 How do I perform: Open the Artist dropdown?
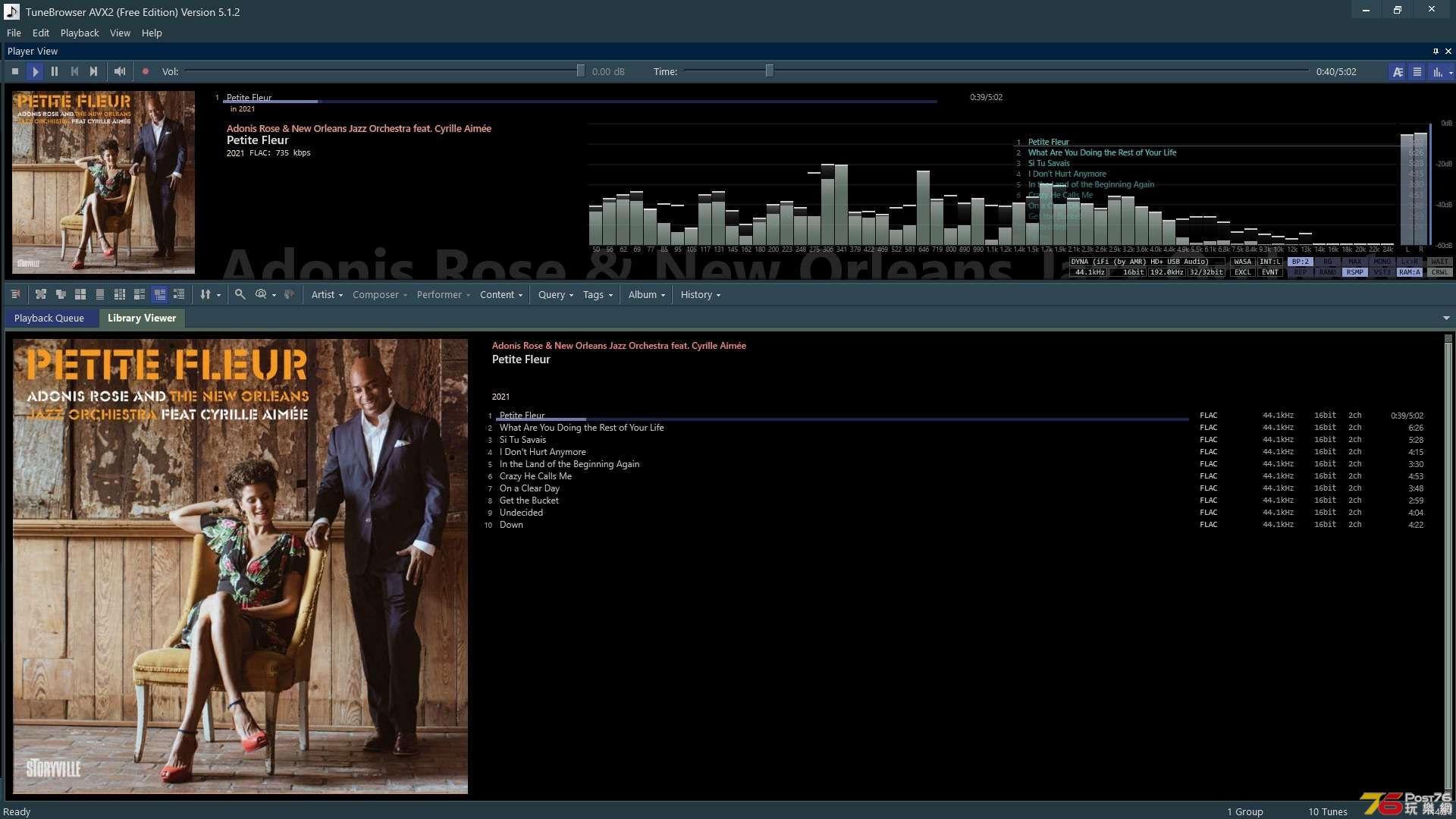(x=327, y=294)
